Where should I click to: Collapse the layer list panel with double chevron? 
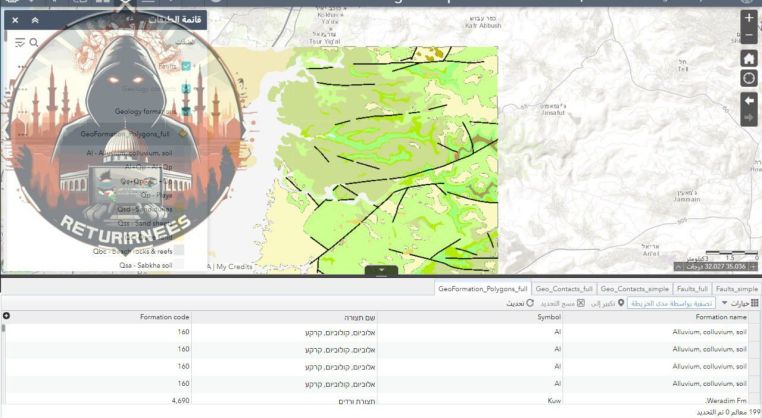[x=35, y=19]
